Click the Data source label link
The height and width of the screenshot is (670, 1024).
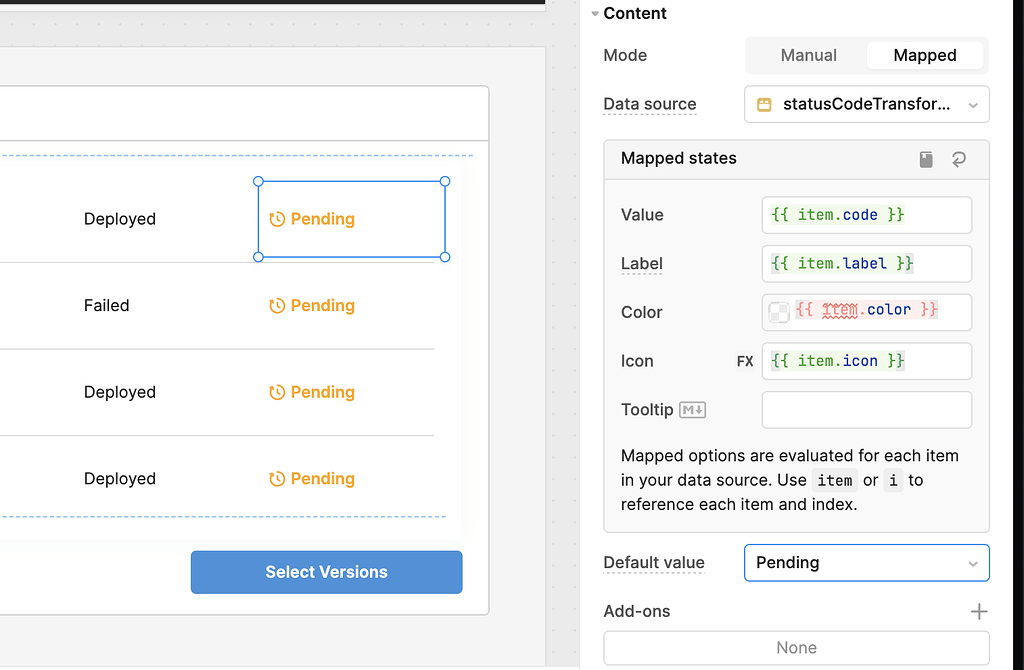click(649, 104)
